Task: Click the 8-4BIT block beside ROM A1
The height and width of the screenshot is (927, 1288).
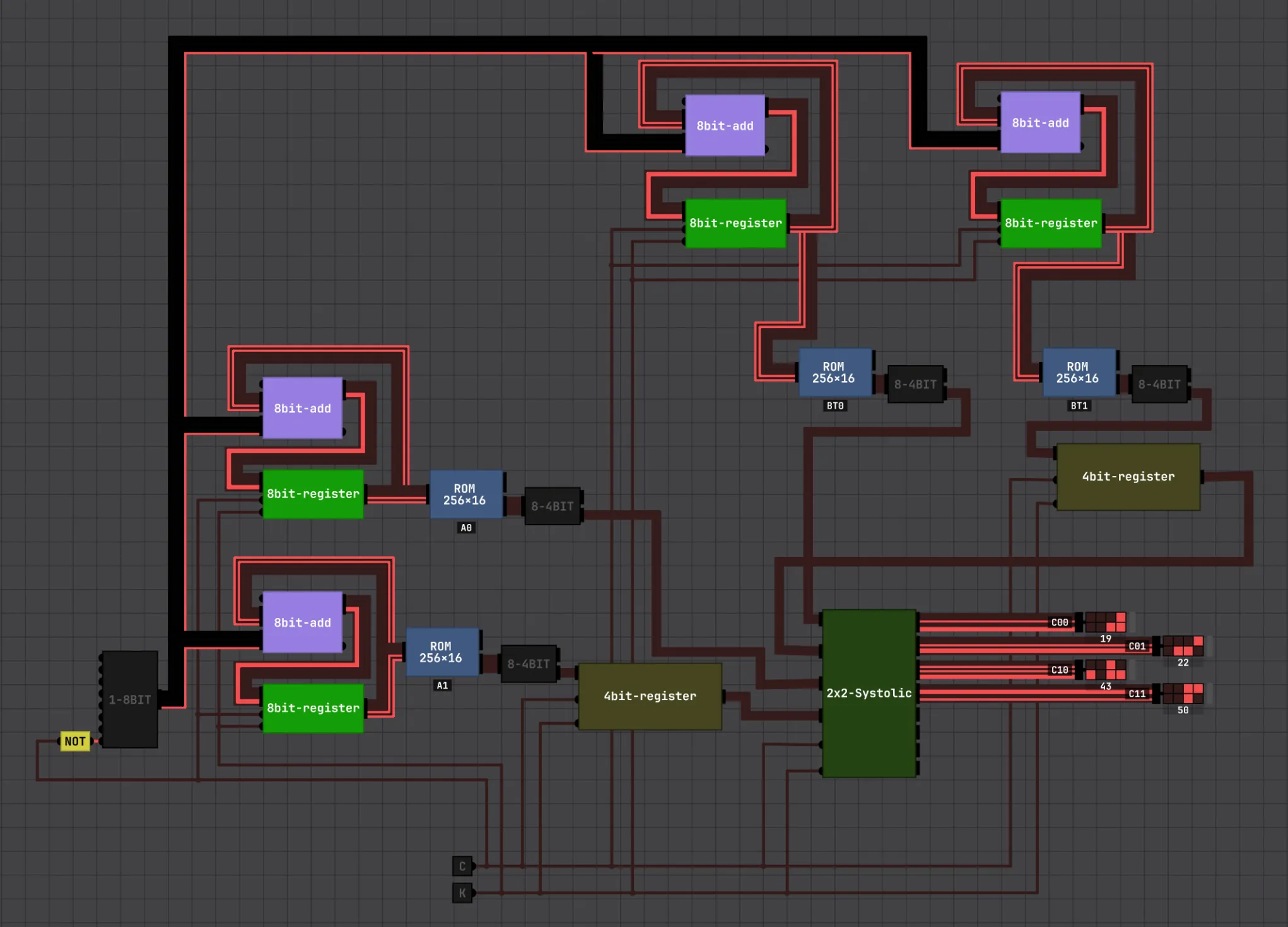Action: [x=529, y=664]
